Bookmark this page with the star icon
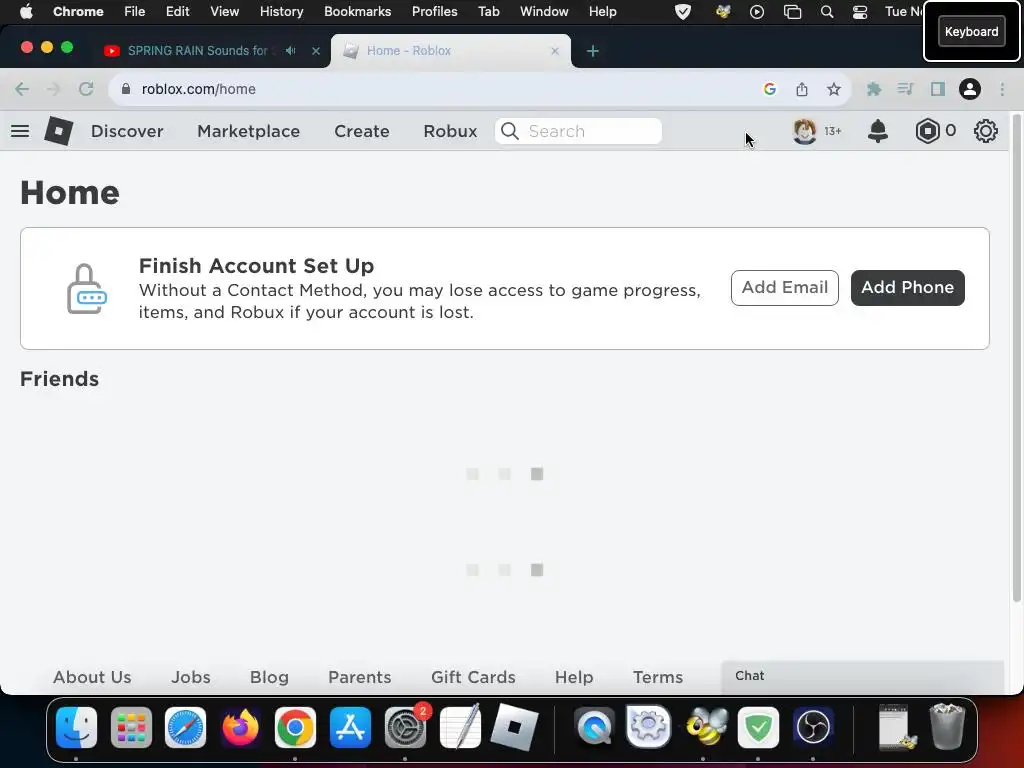The height and width of the screenshot is (768, 1024). (834, 89)
